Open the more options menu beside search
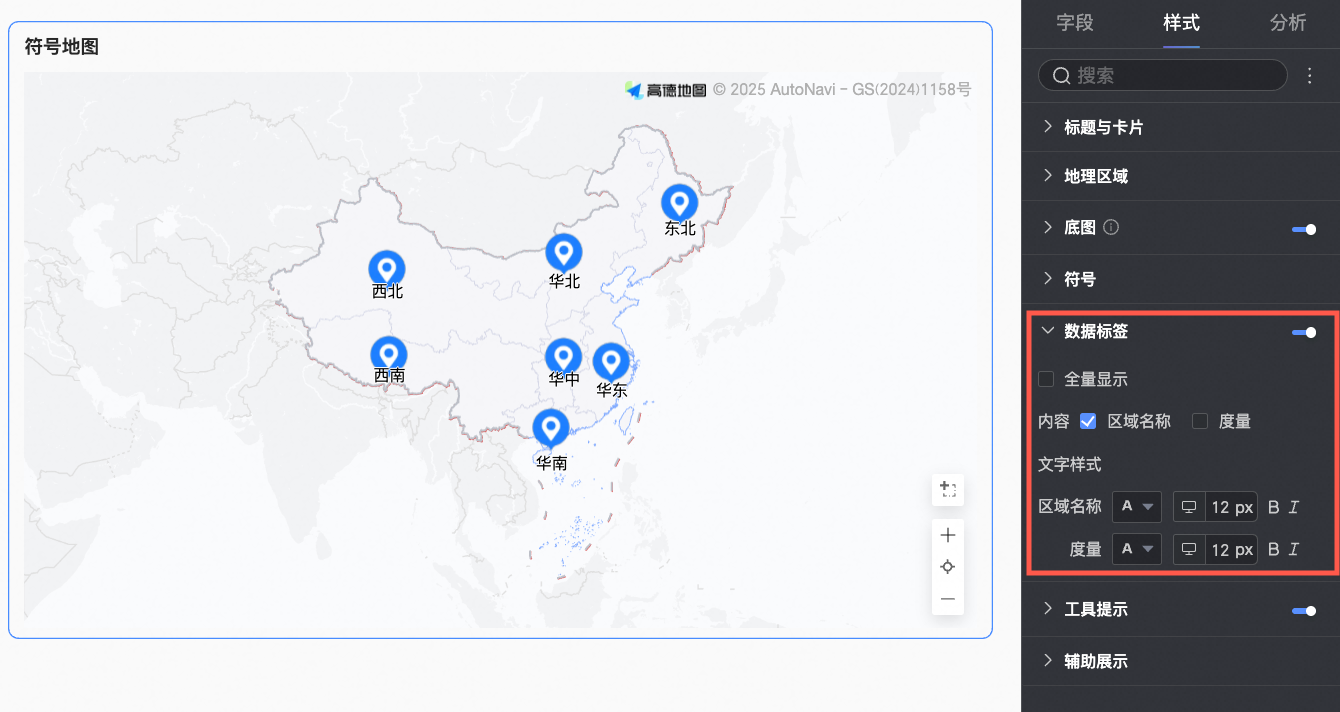This screenshot has height=712, width=1340. pos(1310,75)
